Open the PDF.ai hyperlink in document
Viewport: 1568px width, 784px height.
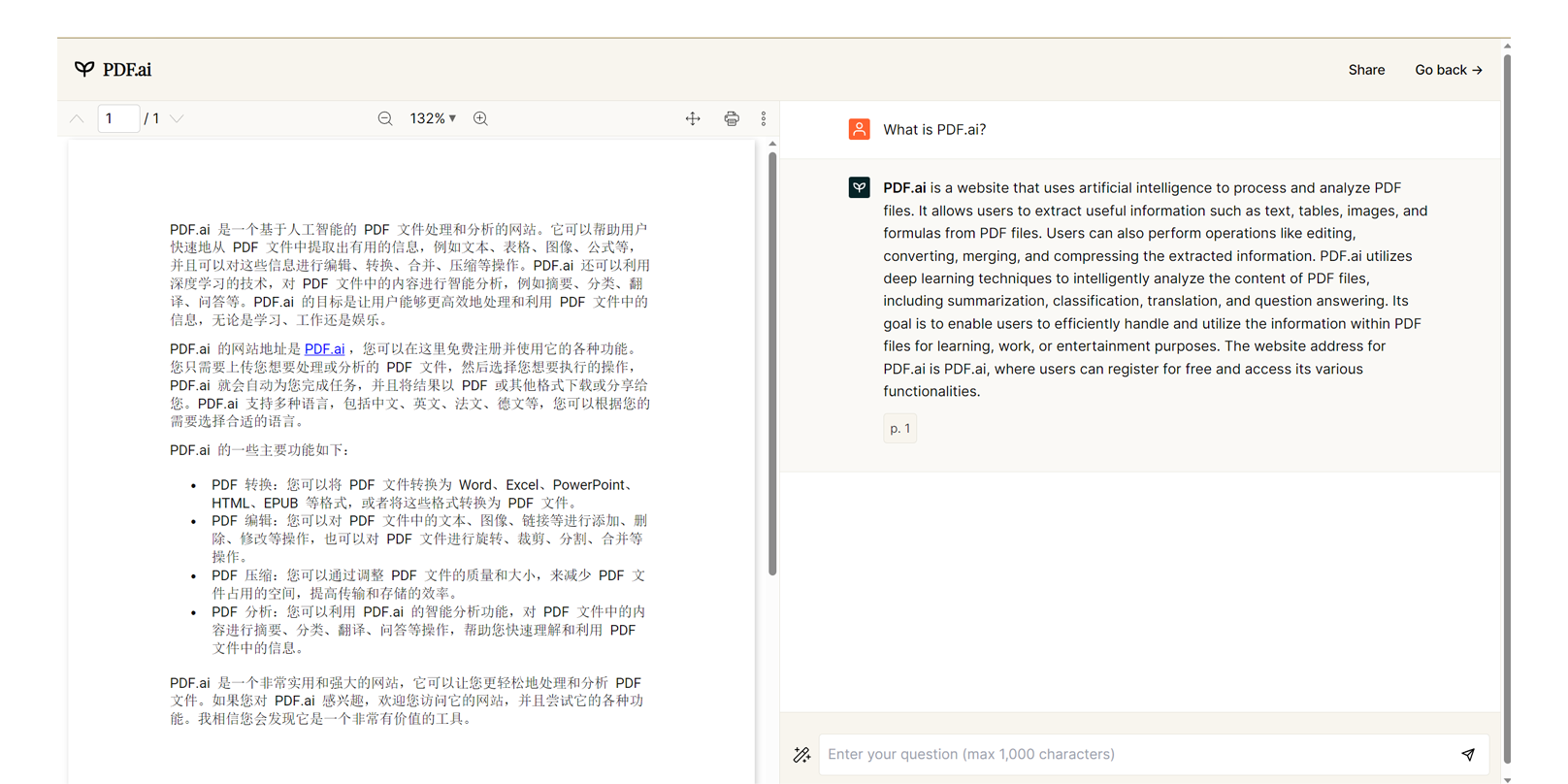tap(324, 348)
